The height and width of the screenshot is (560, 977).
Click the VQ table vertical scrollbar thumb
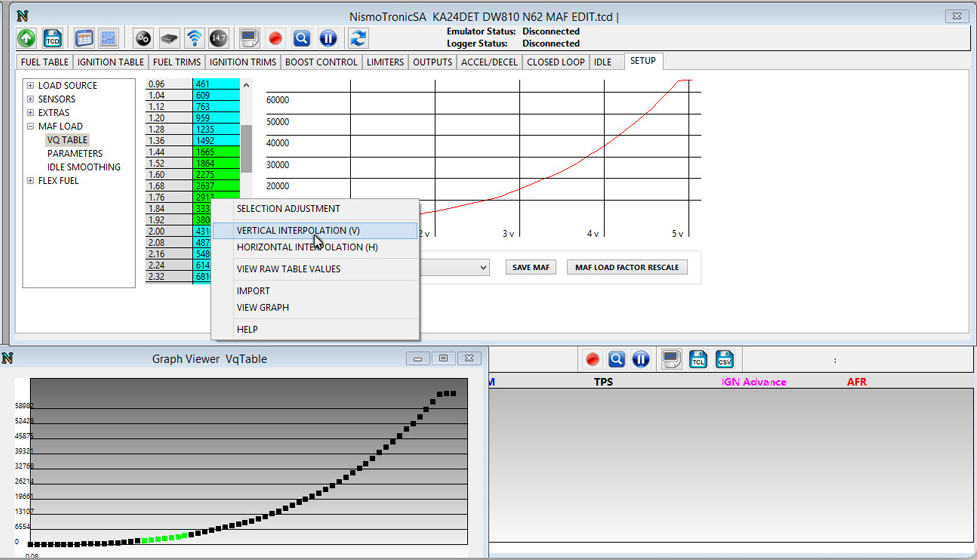tap(246, 148)
